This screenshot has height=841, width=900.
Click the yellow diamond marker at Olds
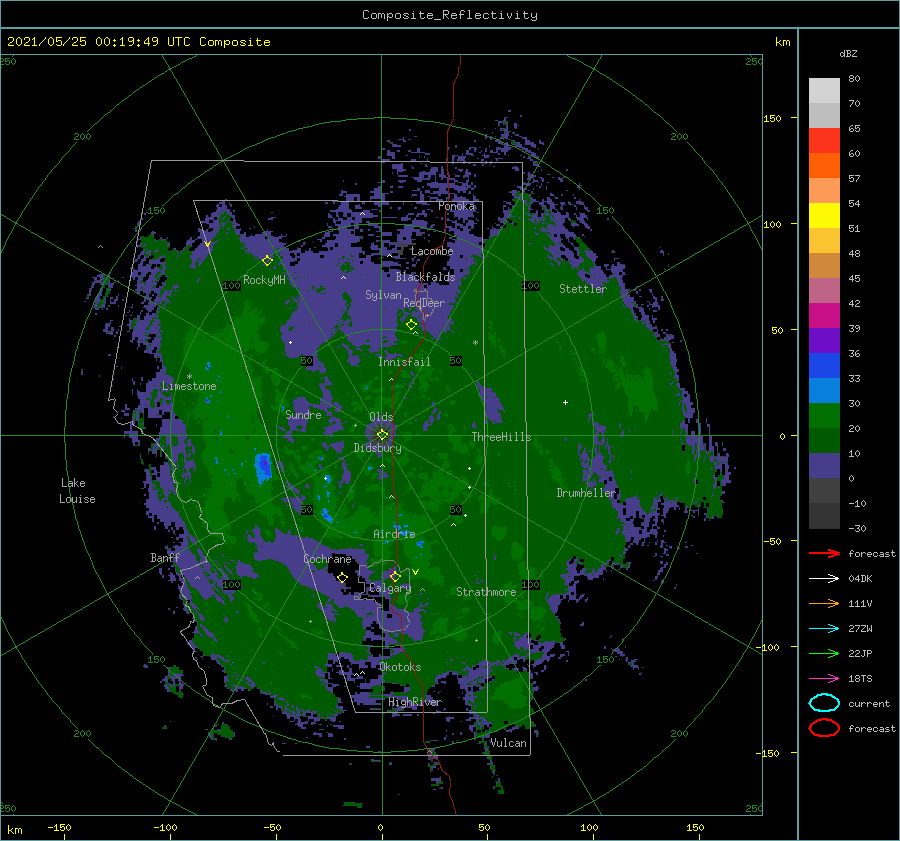[x=382, y=435]
